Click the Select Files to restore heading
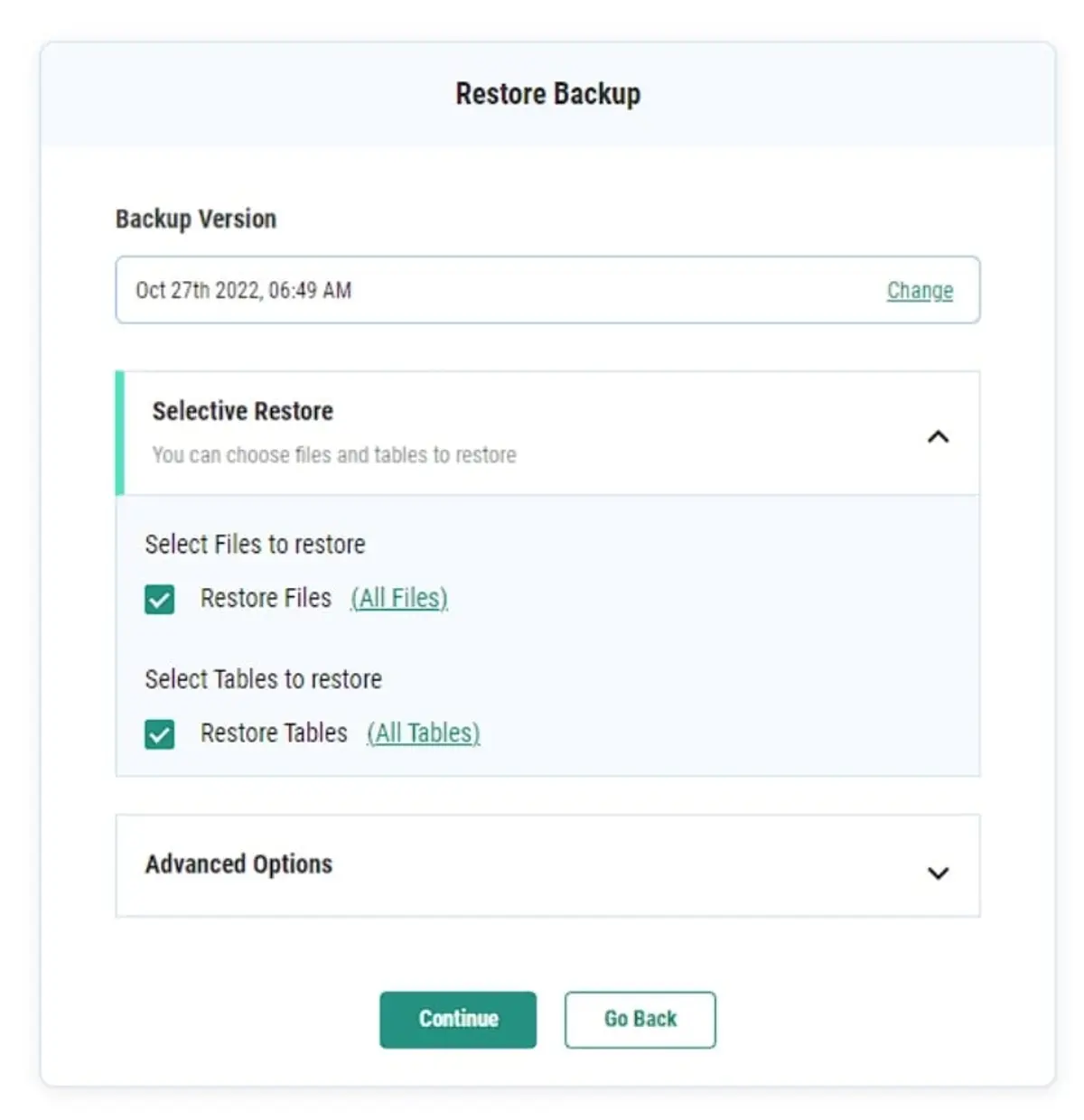Image resolution: width=1084 pixels, height=1120 pixels. [x=256, y=544]
